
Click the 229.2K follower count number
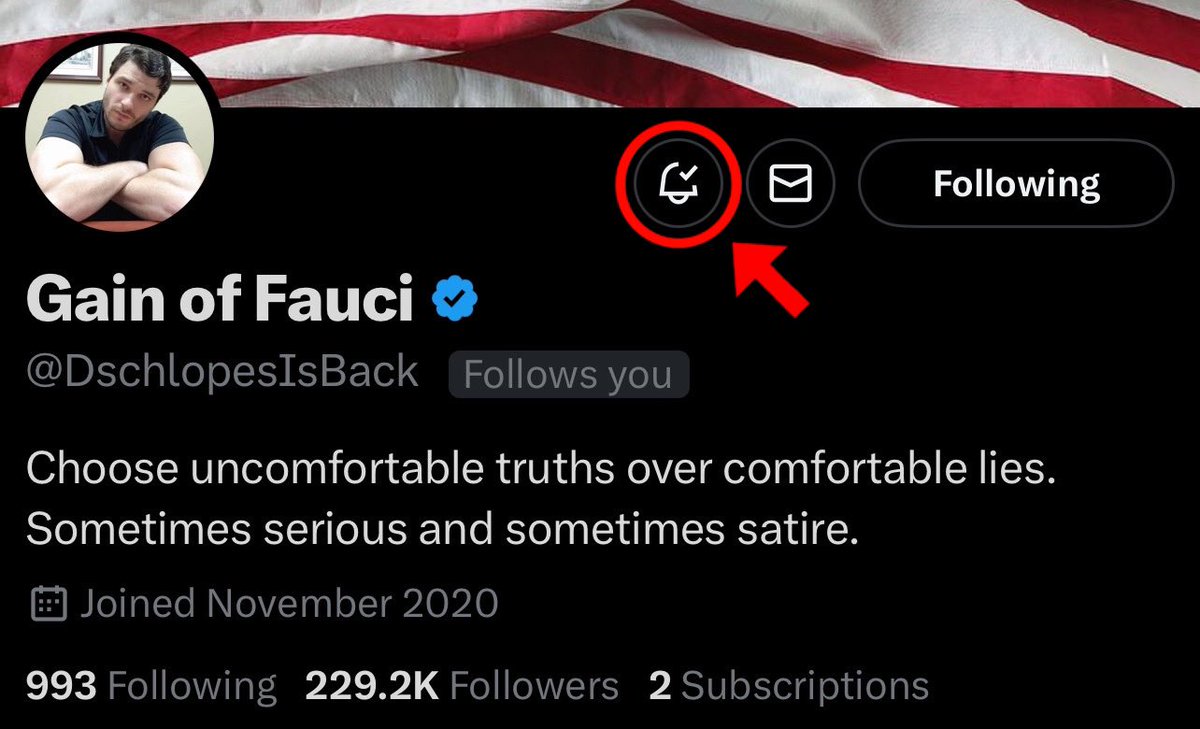[372, 686]
